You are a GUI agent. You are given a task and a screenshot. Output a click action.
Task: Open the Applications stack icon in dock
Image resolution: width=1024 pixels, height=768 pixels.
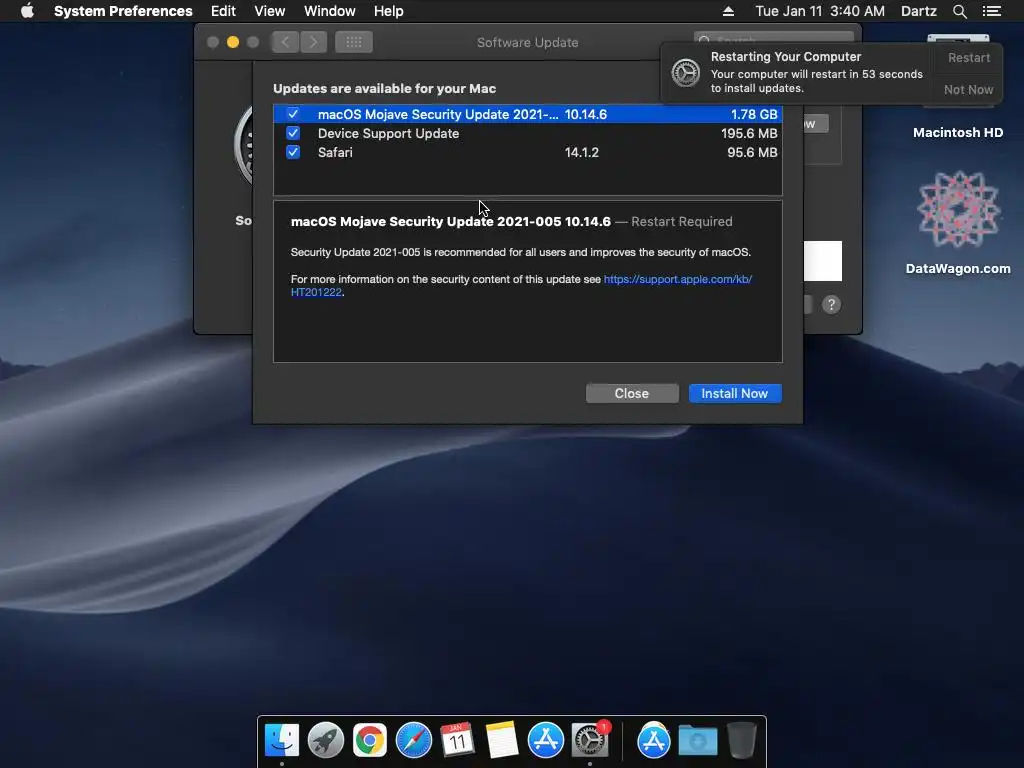654,740
